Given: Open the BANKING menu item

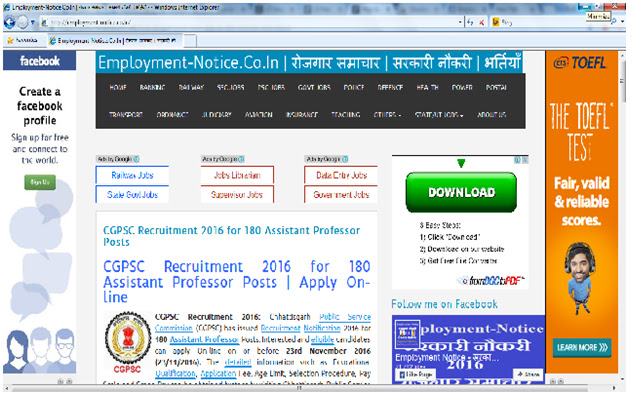Looking at the screenshot, I should 152,88.
